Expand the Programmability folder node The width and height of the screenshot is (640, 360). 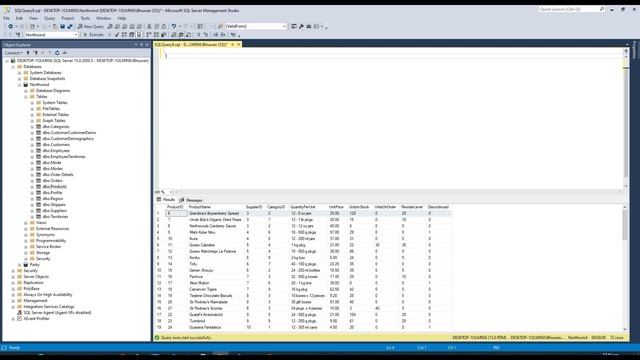pos(26,241)
